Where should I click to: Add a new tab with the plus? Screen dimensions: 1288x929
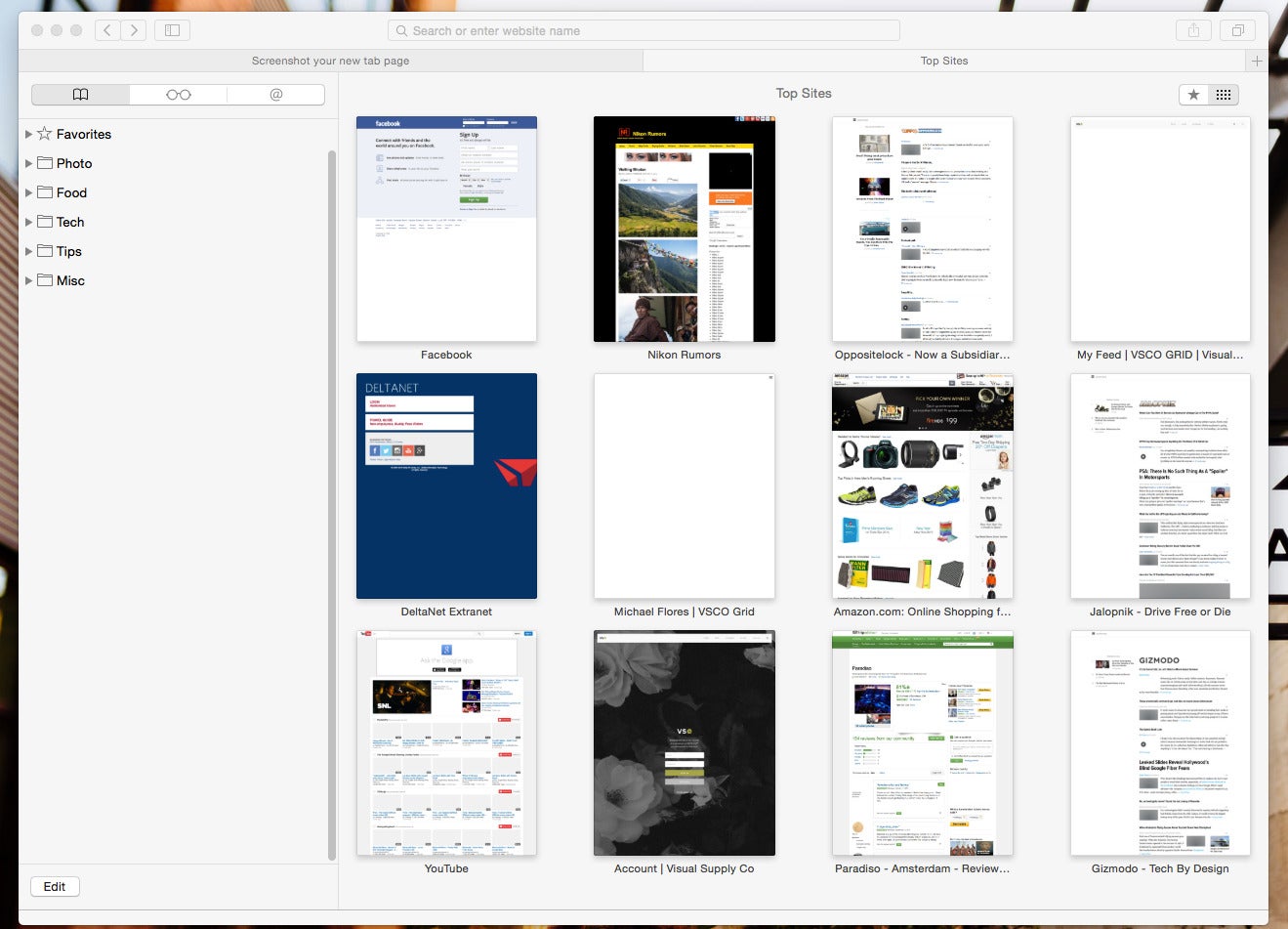tap(1257, 61)
